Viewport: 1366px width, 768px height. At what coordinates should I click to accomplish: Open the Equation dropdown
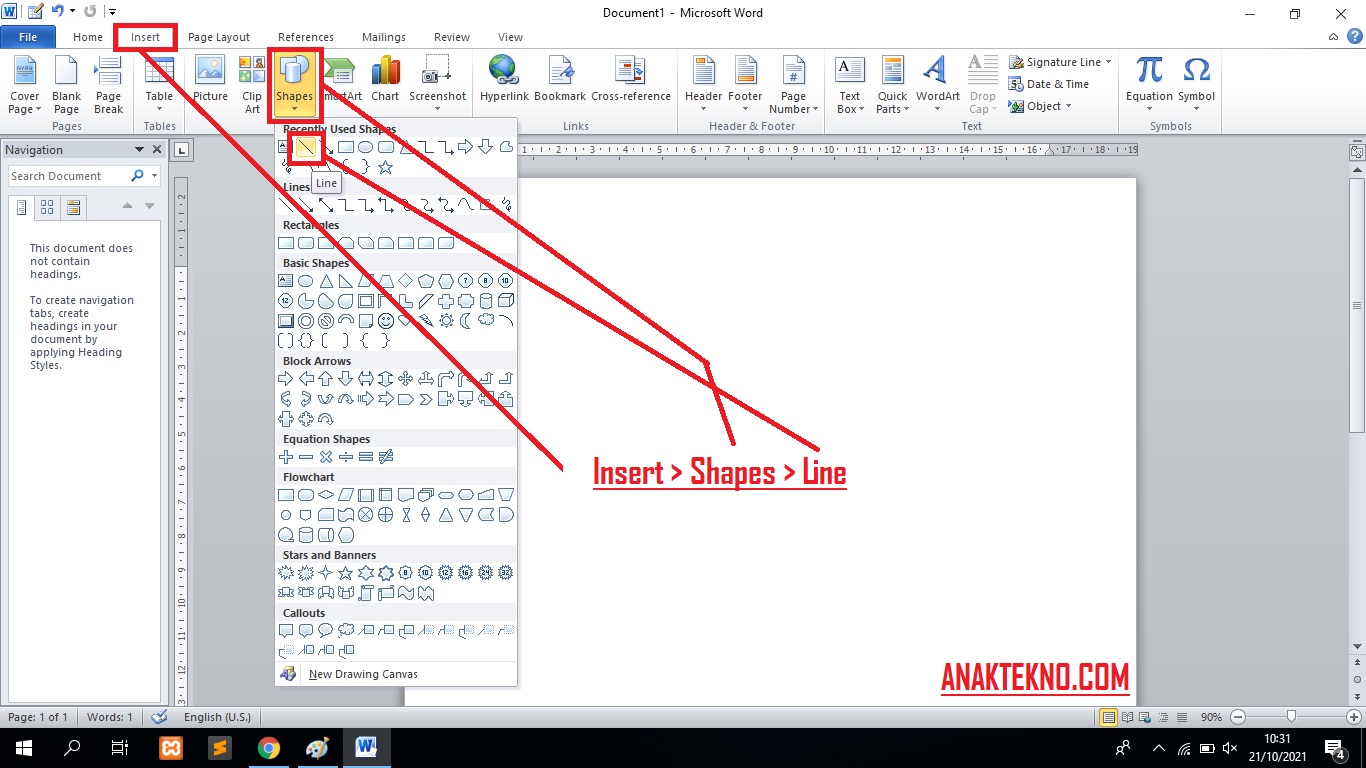tap(1149, 85)
